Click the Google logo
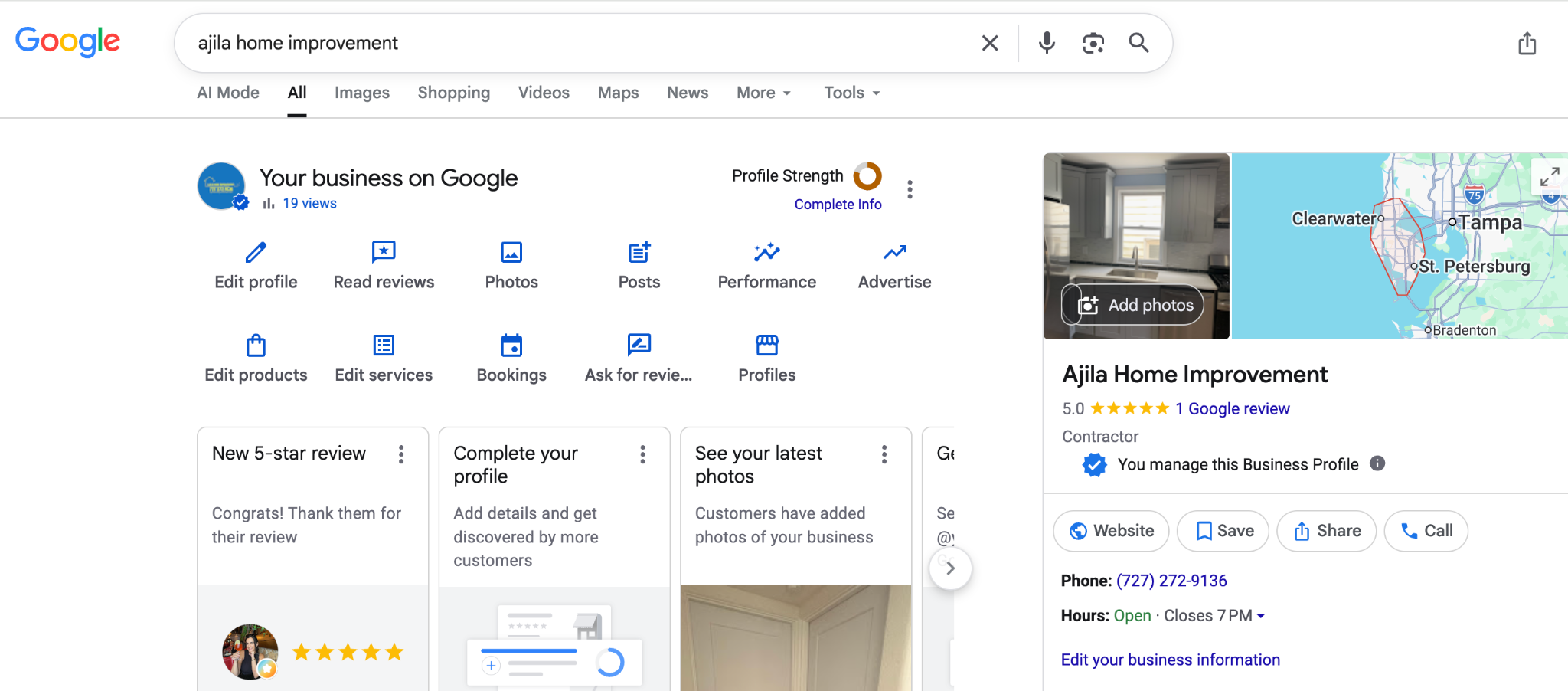1568x691 pixels. coord(67,41)
